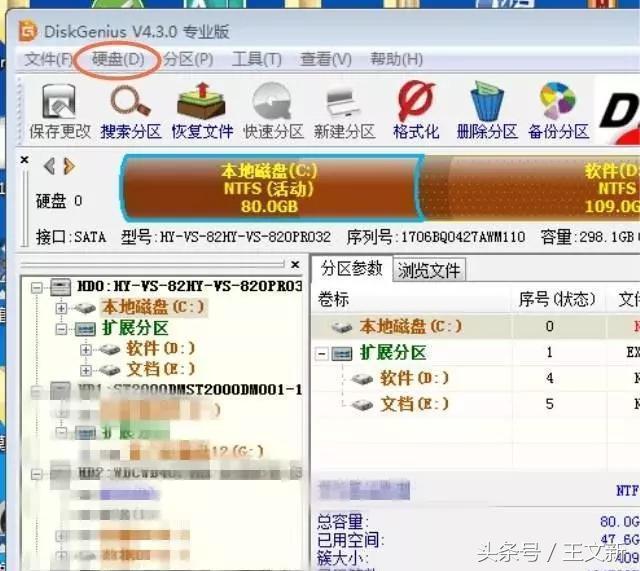The image size is (640, 571).
Task: Click the Search Partition (搜索分区) icon
Action: (130, 110)
